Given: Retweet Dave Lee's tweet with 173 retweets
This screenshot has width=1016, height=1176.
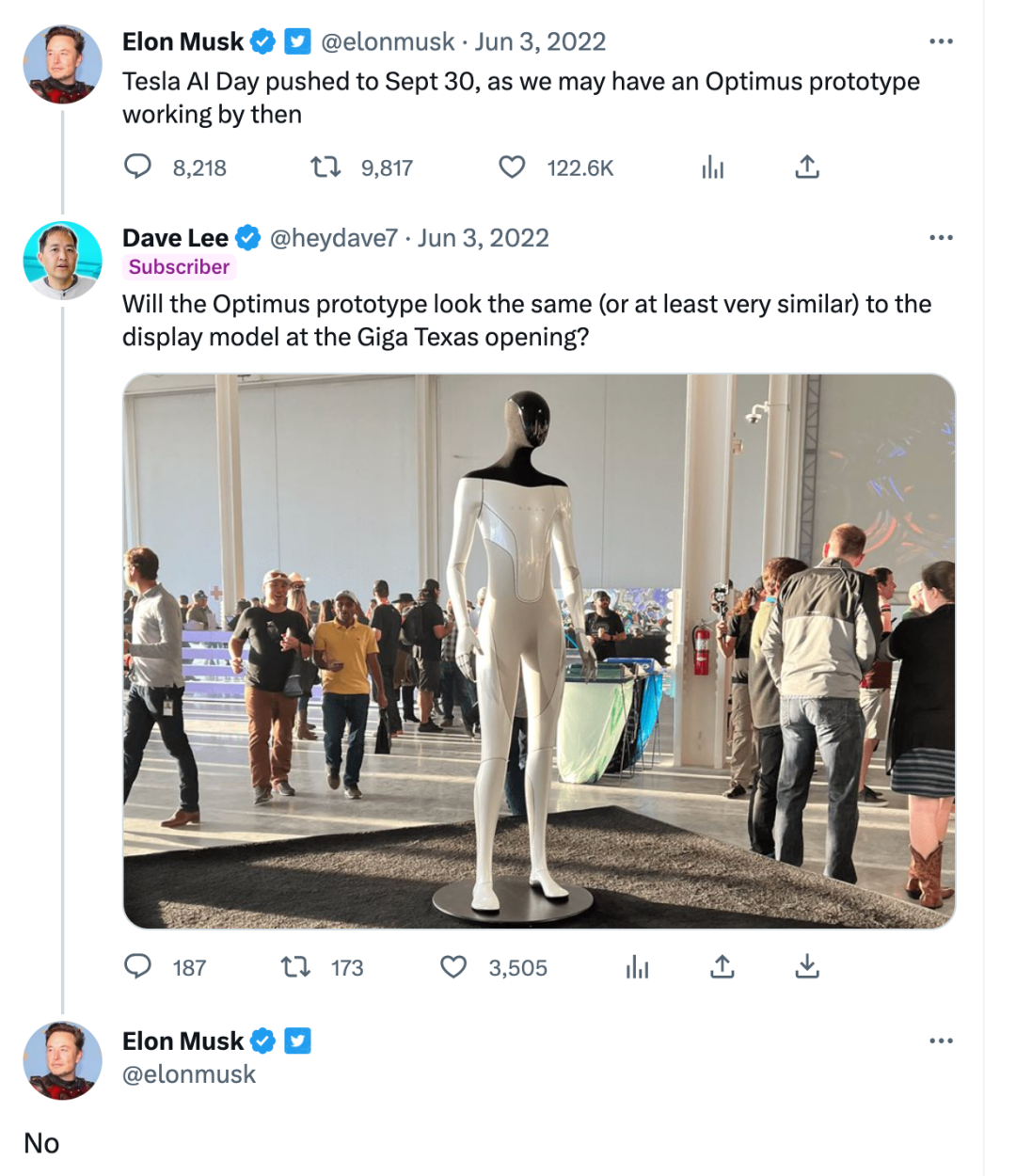Looking at the screenshot, I should [x=296, y=966].
